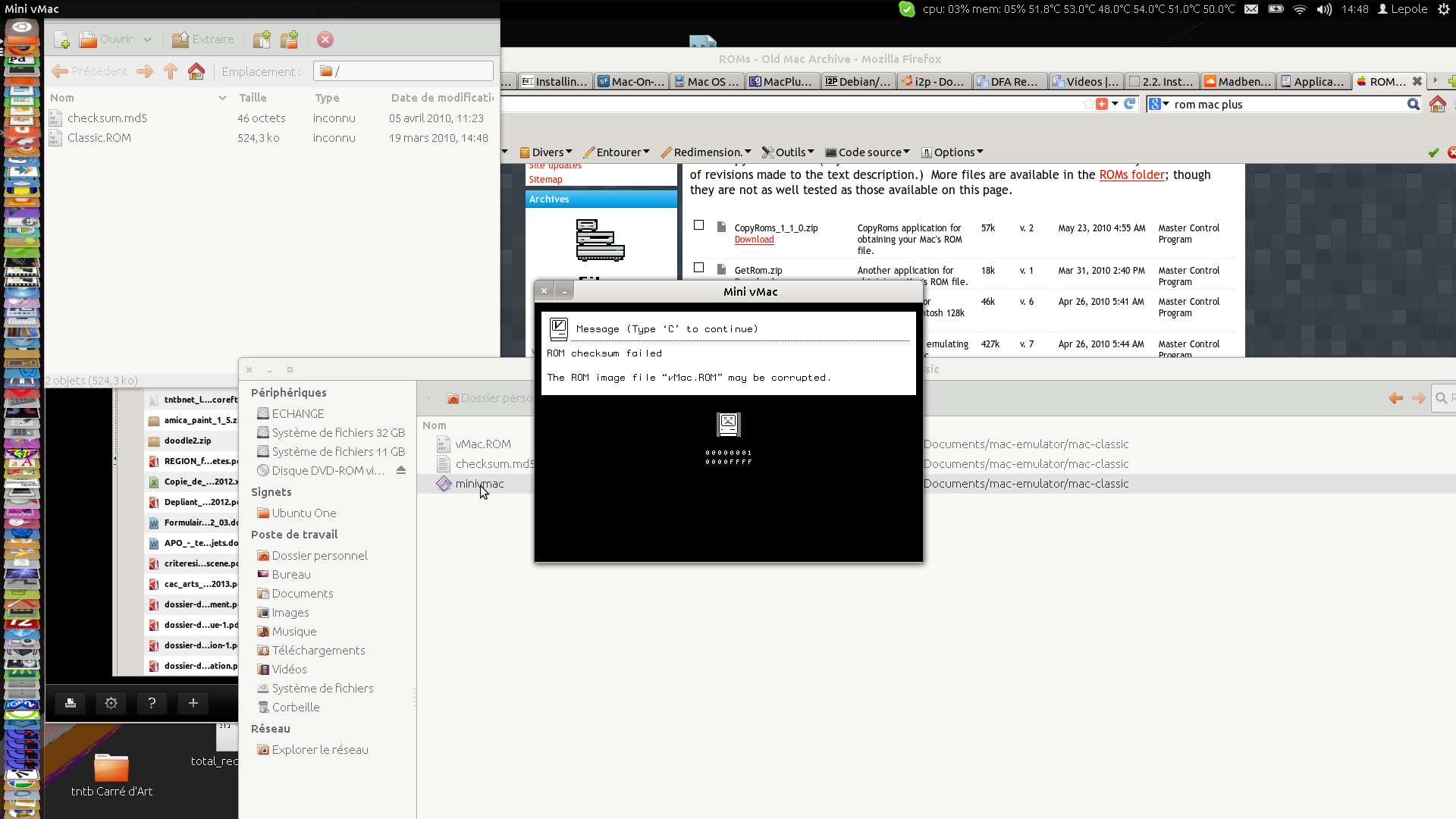This screenshot has height=819, width=1456.
Task: Go to home location in archive manager
Action: (196, 71)
